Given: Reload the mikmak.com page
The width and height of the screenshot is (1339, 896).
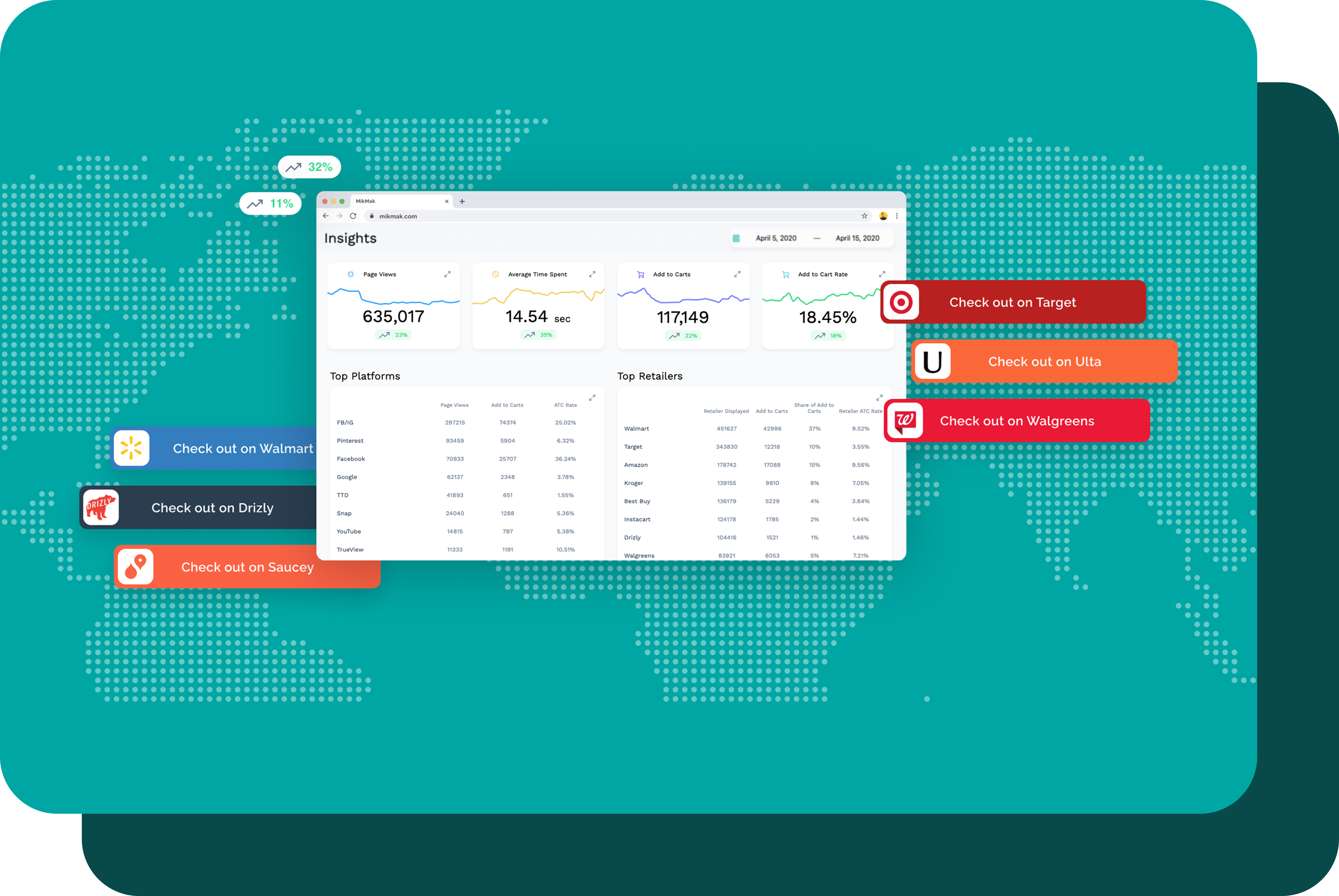Looking at the screenshot, I should click(353, 216).
